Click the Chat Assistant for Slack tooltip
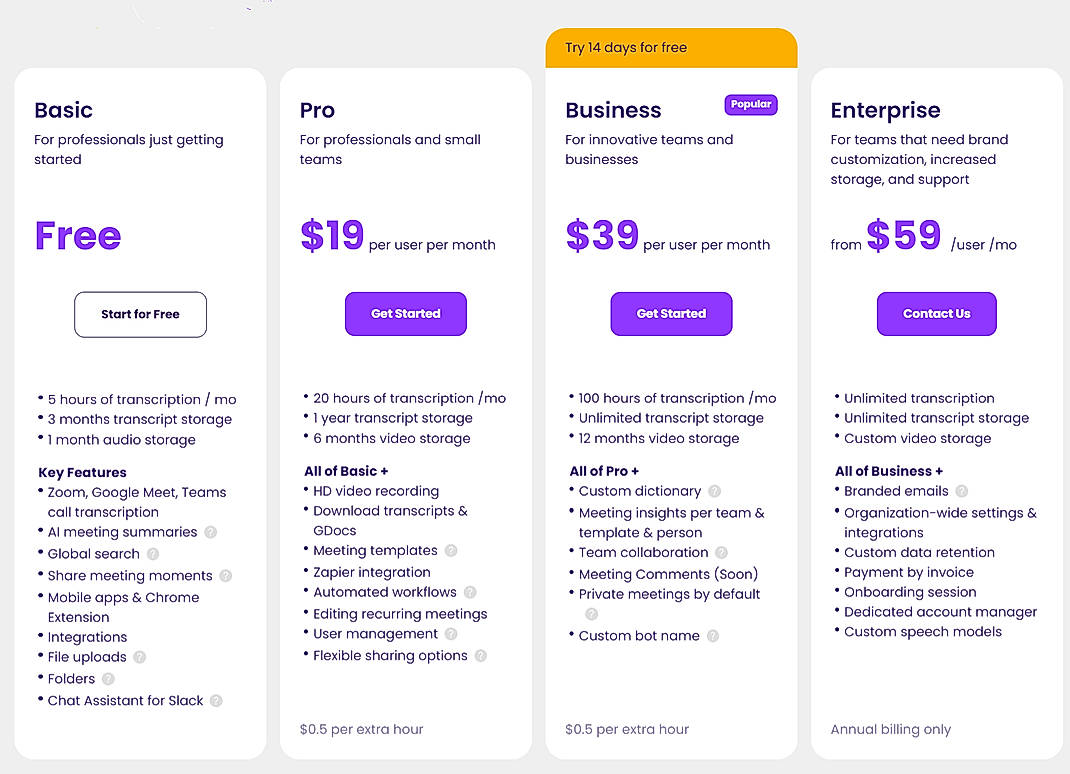Screen dimensions: 1070x774 tap(217, 701)
